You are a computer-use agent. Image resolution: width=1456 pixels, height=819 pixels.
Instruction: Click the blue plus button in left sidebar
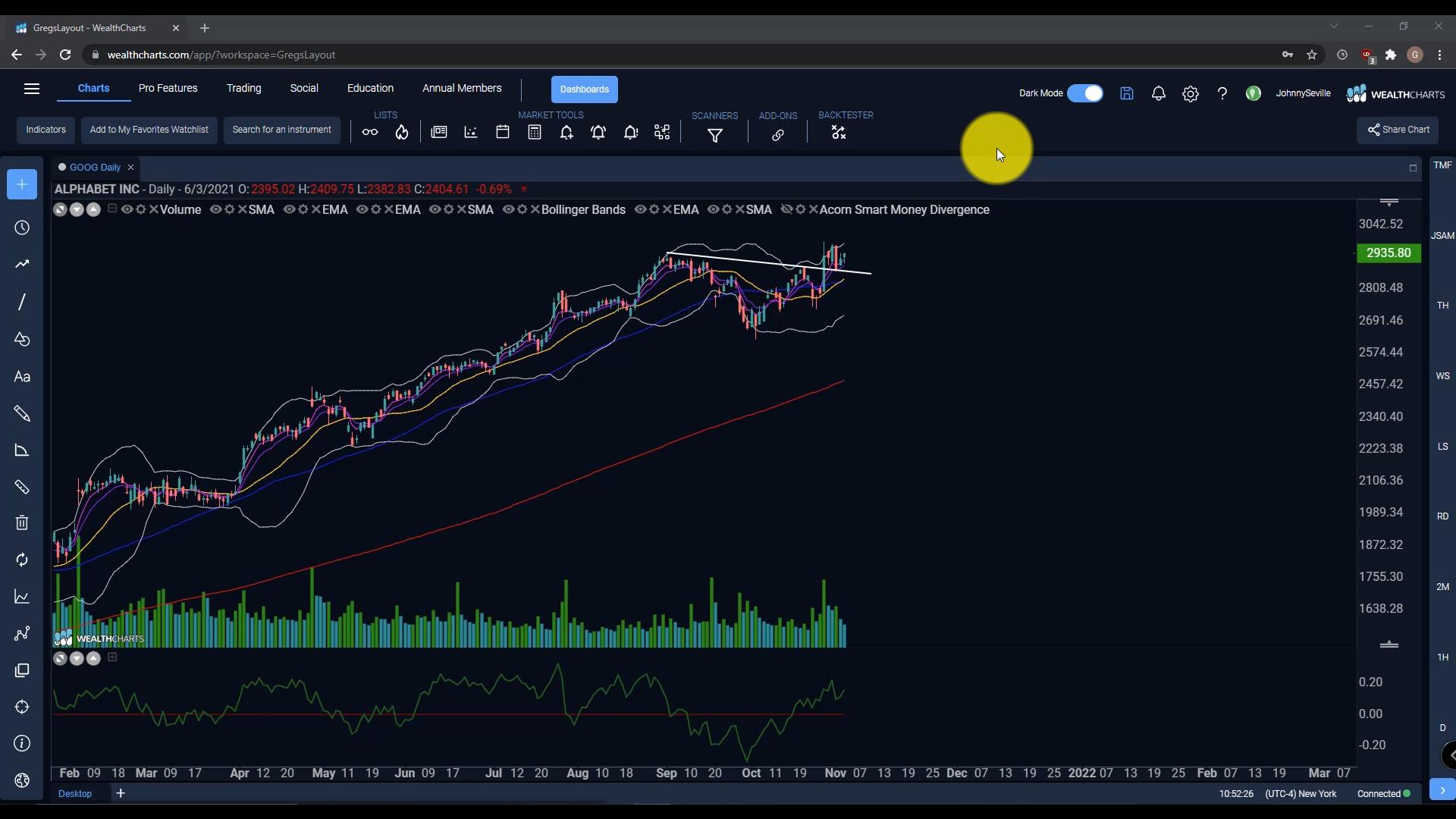point(22,184)
